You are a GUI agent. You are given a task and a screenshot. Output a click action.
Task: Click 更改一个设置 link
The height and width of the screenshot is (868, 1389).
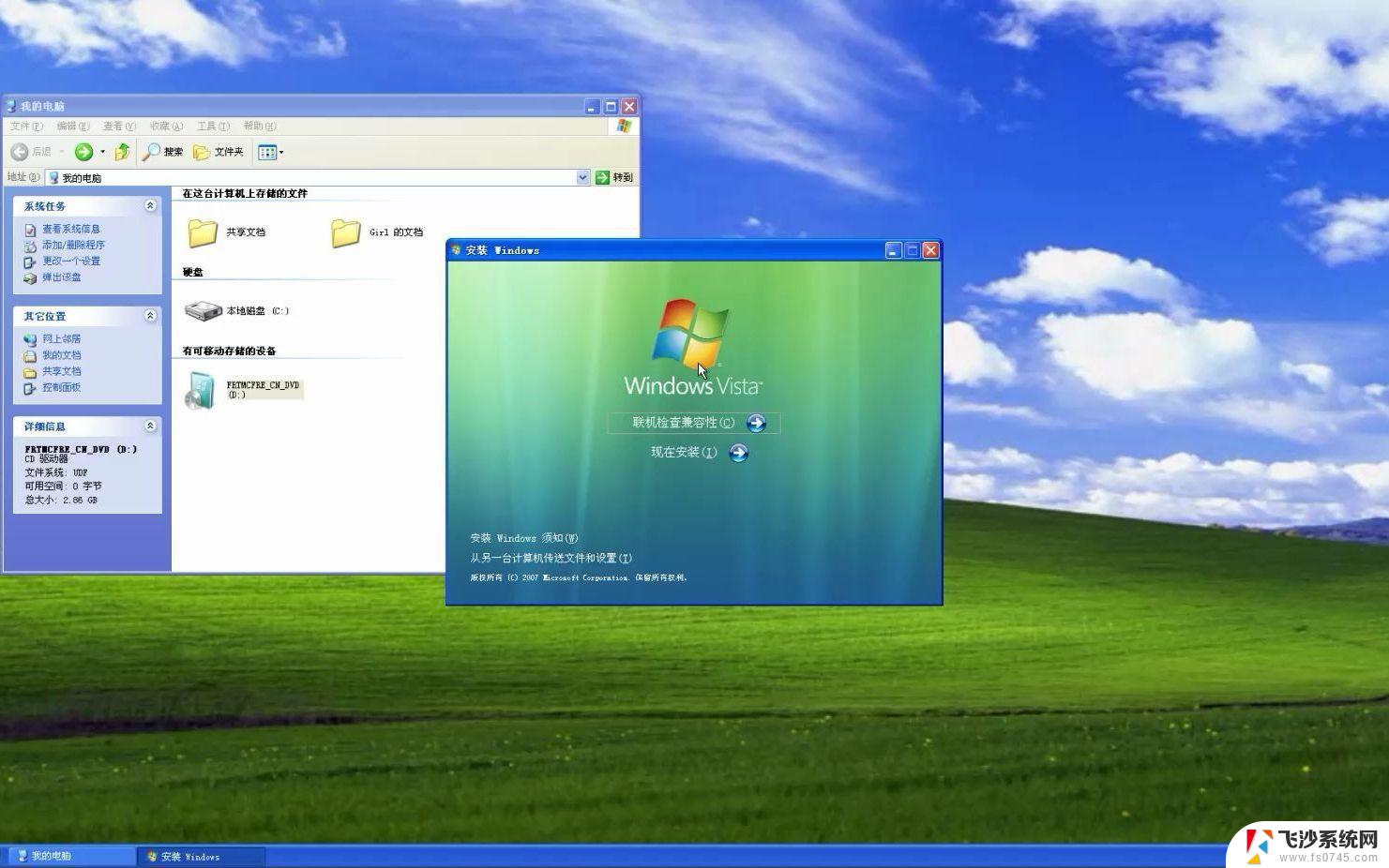click(x=71, y=261)
